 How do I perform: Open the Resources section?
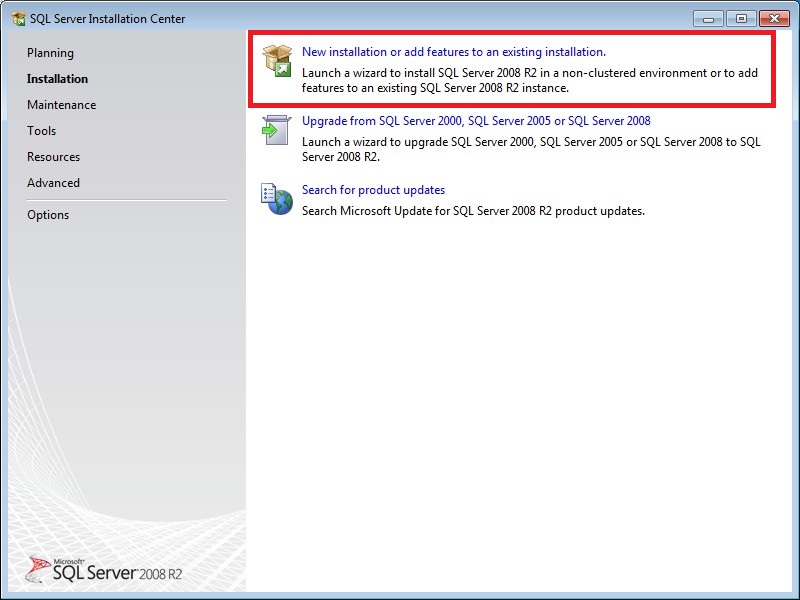[53, 157]
